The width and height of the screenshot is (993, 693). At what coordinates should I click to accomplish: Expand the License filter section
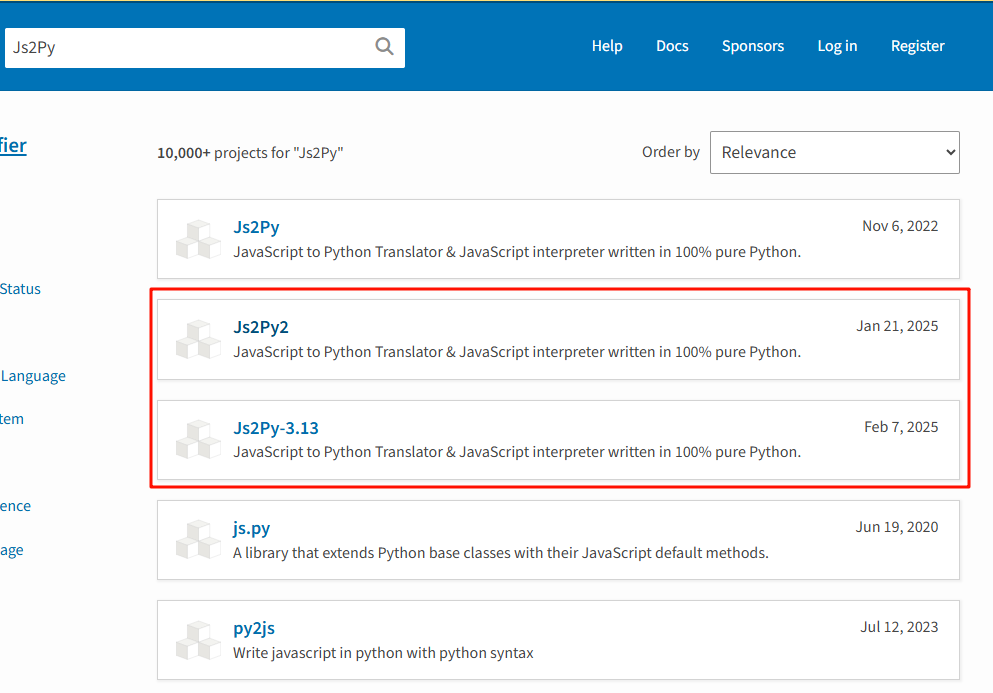[15, 505]
